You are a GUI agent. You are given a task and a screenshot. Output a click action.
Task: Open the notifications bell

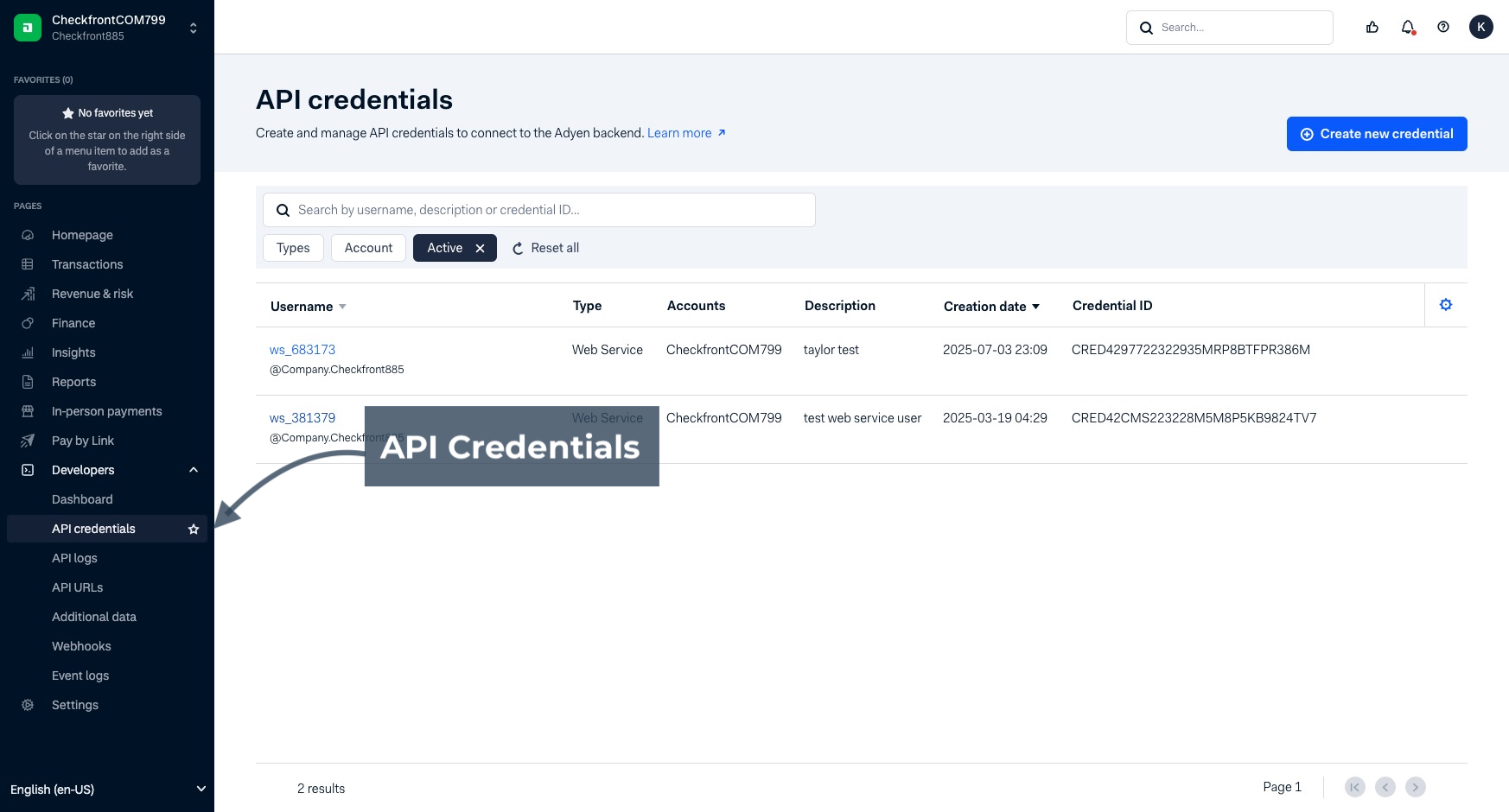(1408, 28)
